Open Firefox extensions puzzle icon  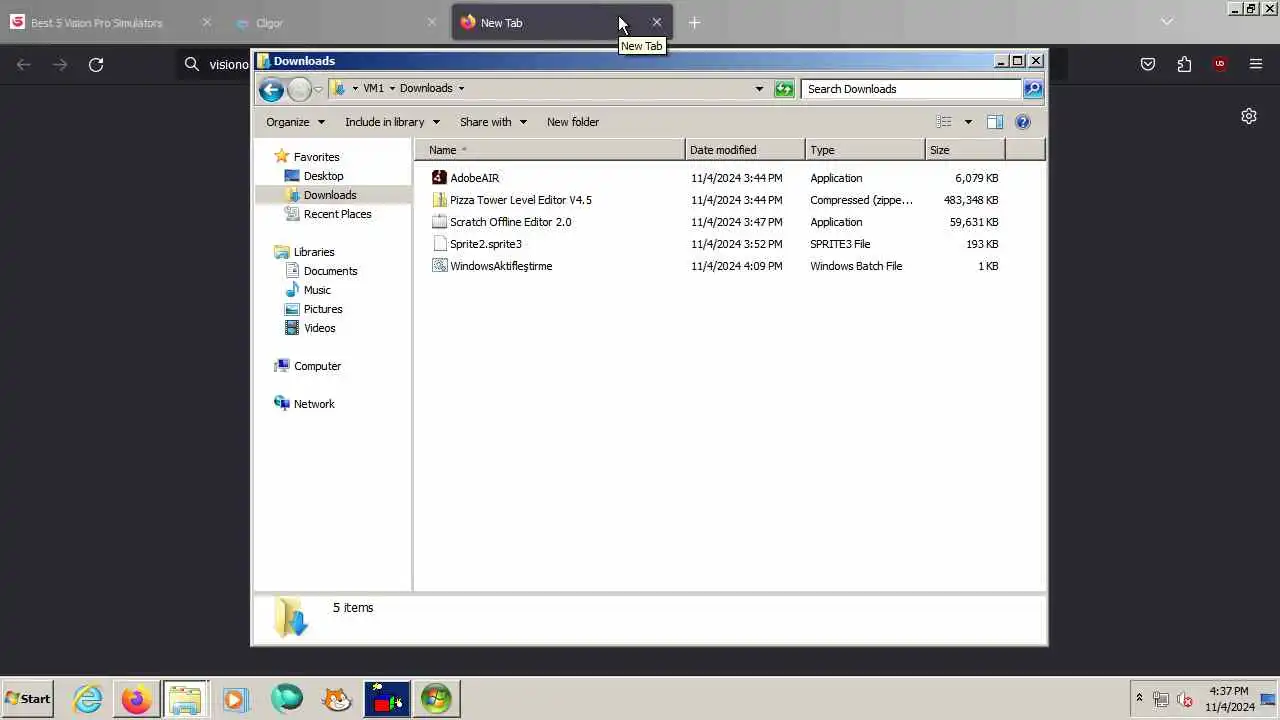[x=1184, y=65]
